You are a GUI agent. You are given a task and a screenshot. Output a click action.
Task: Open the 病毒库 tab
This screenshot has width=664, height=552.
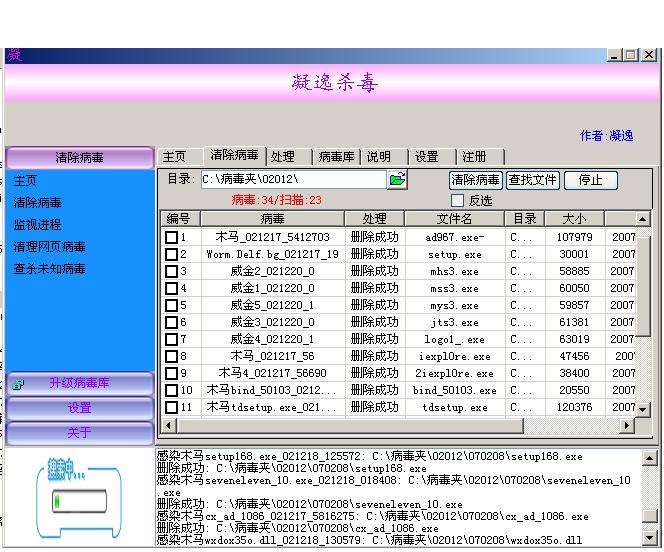337,157
